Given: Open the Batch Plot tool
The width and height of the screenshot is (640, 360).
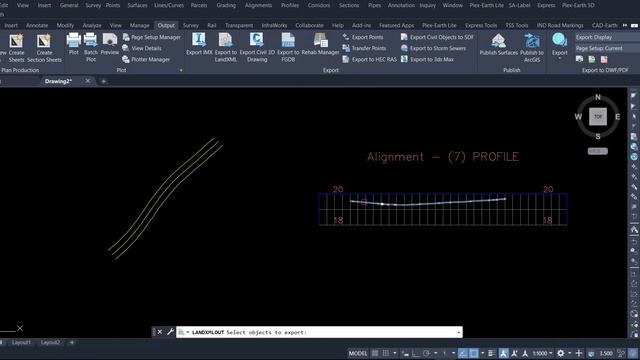Looking at the screenshot, I should pyautogui.click(x=91, y=48).
